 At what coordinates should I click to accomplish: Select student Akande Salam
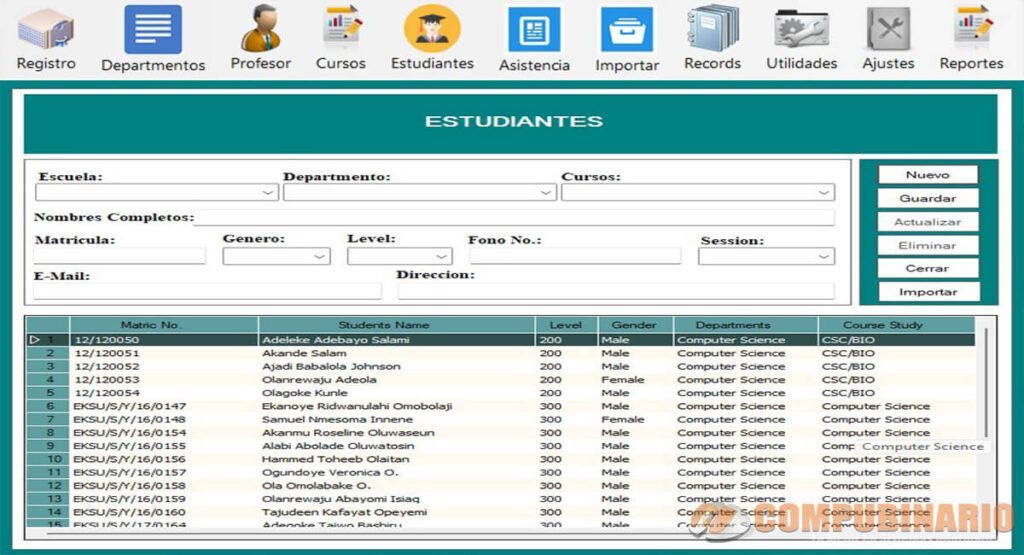tap(396, 353)
